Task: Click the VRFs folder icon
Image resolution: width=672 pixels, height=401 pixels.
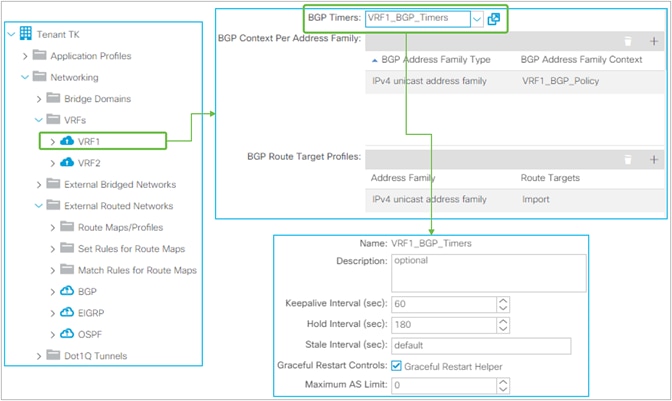Action: click(53, 119)
